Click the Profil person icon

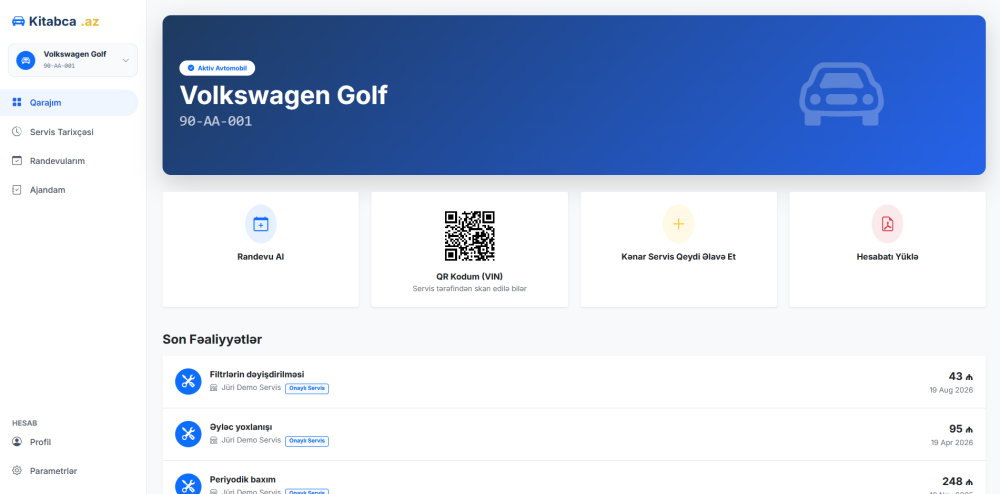17,442
